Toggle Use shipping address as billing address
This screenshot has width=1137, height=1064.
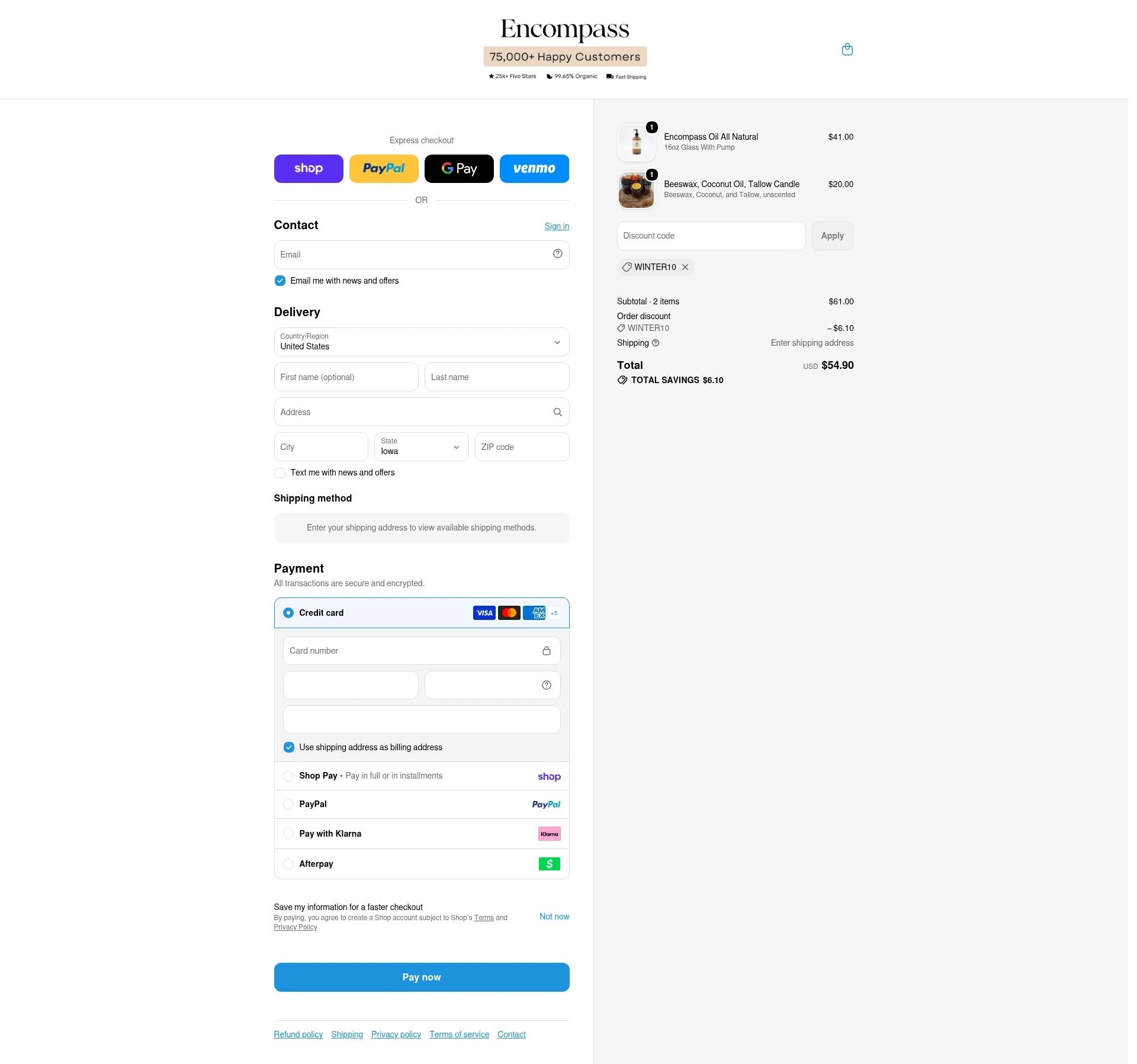tap(288, 747)
